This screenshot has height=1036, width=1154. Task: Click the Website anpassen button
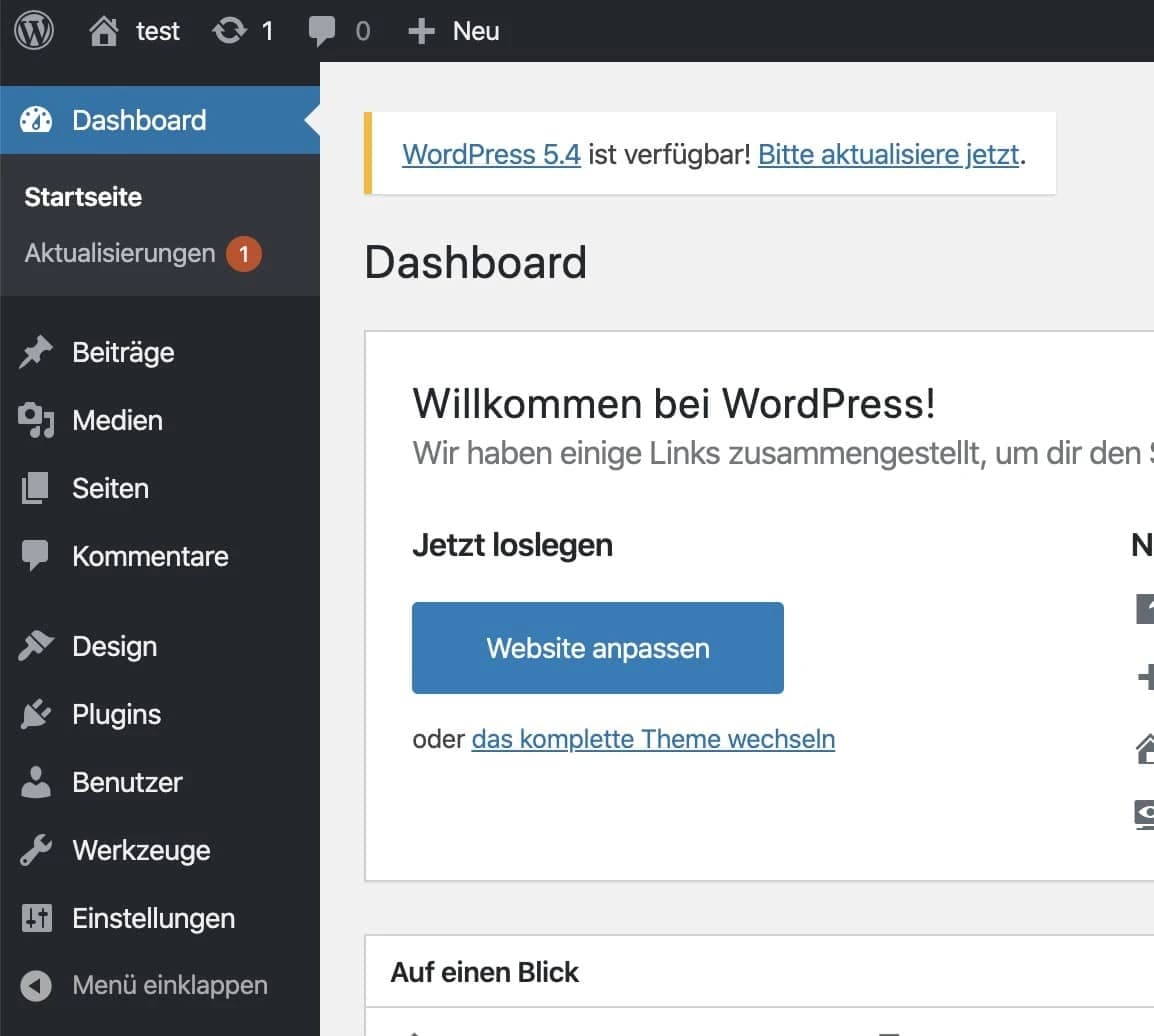click(597, 648)
